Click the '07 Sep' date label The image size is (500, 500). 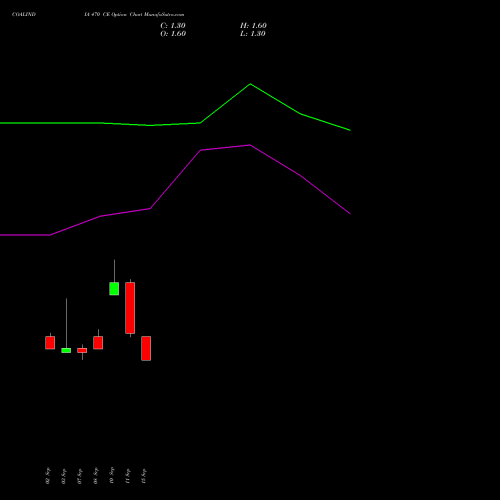click(x=80, y=476)
